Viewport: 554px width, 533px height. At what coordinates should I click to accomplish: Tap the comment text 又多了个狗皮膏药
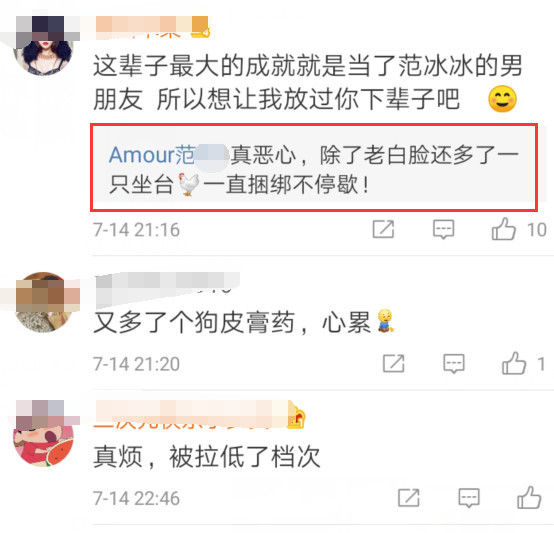coord(194,322)
